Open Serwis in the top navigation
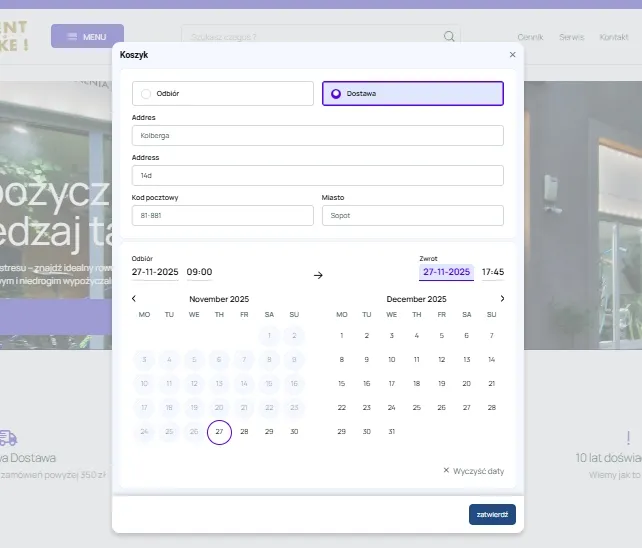The image size is (642, 548). [x=571, y=37]
